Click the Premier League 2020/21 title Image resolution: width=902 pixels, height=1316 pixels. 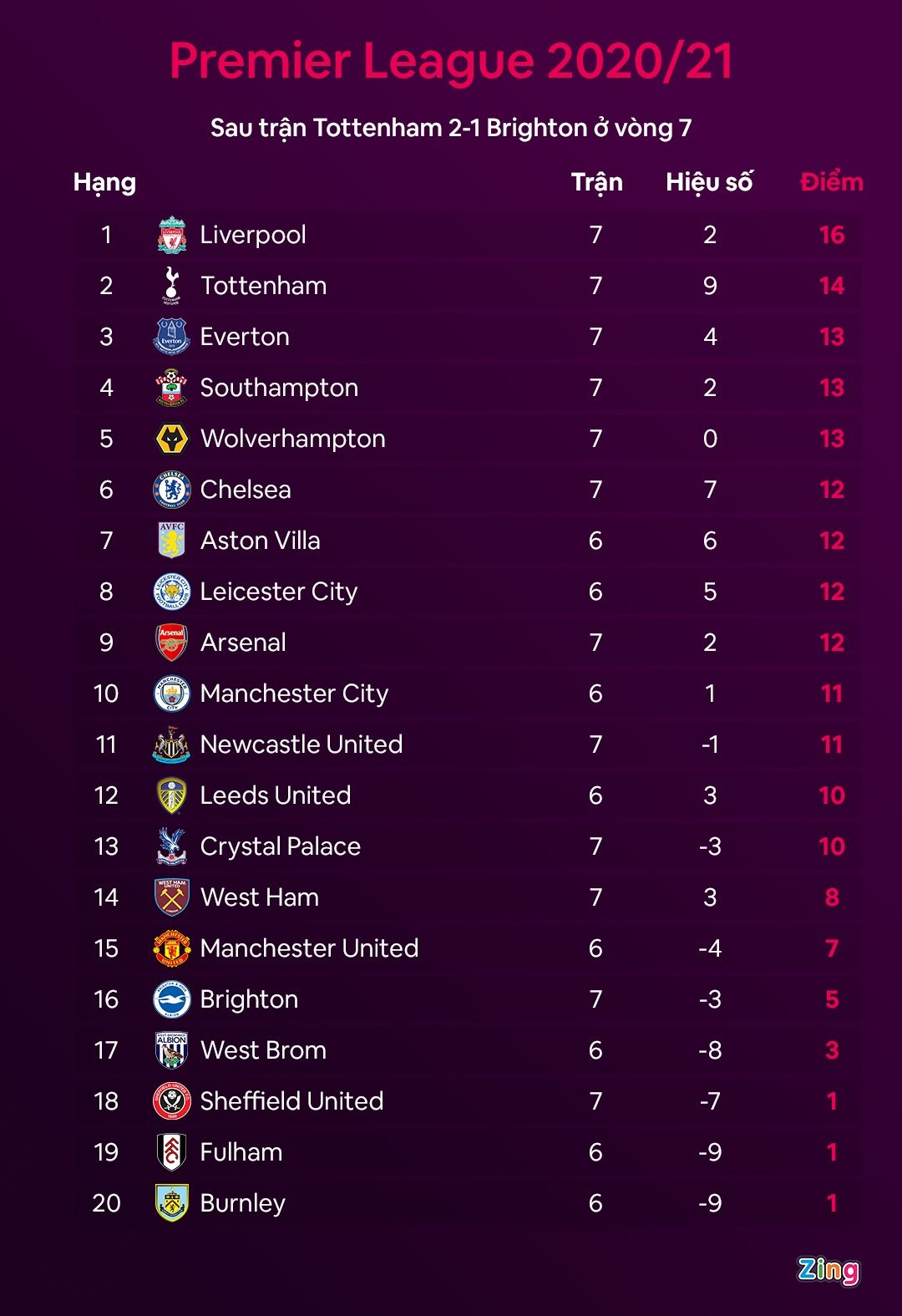[x=451, y=61]
